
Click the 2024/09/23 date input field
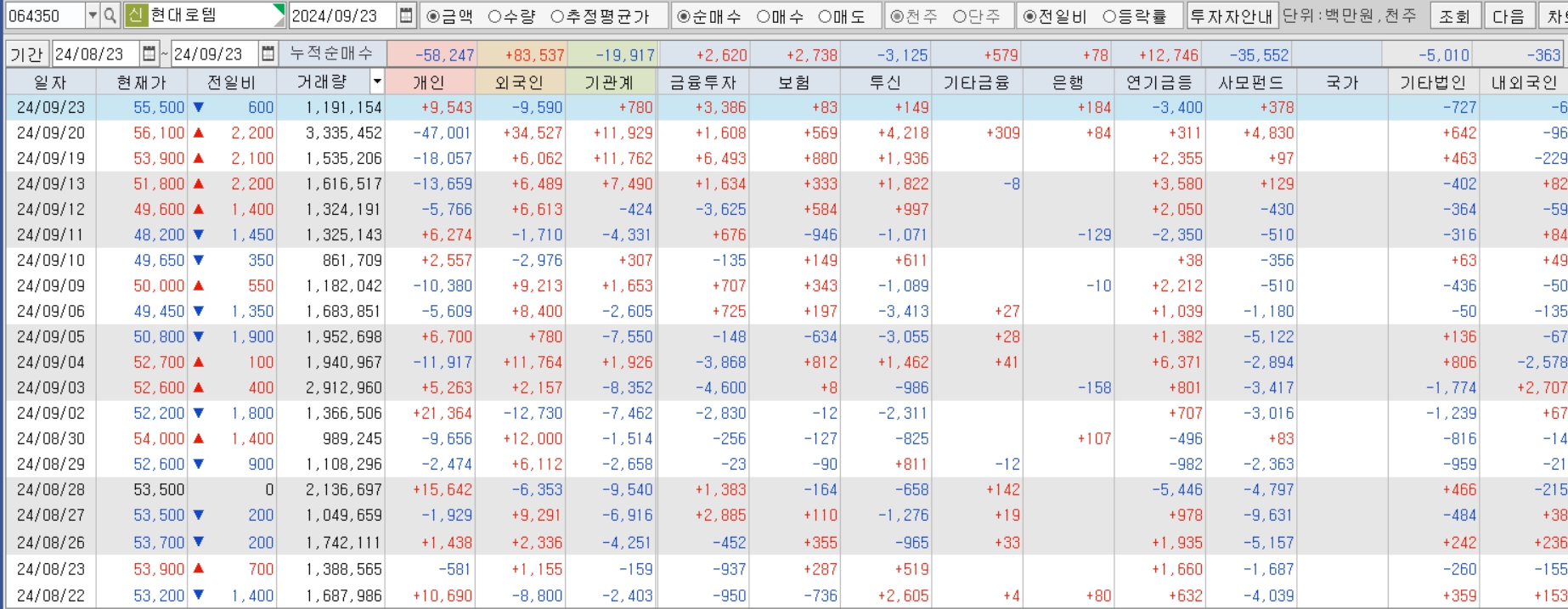coord(342,15)
